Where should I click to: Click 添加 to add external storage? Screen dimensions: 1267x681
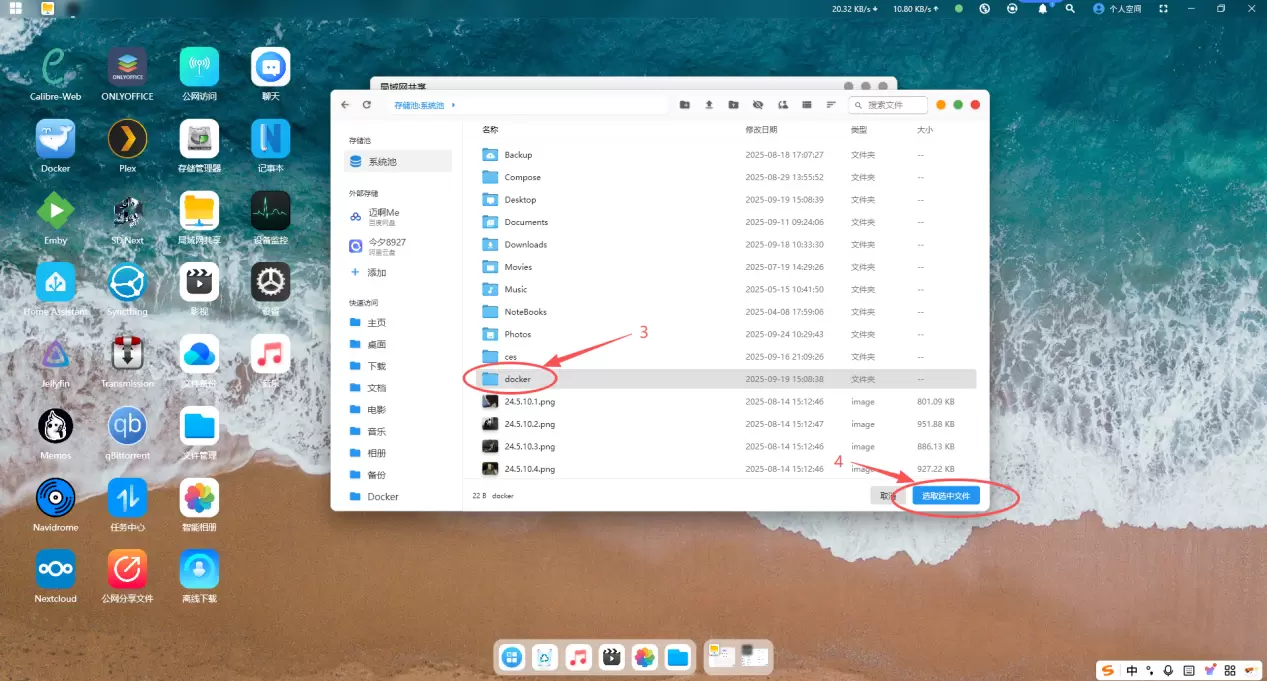coord(376,272)
